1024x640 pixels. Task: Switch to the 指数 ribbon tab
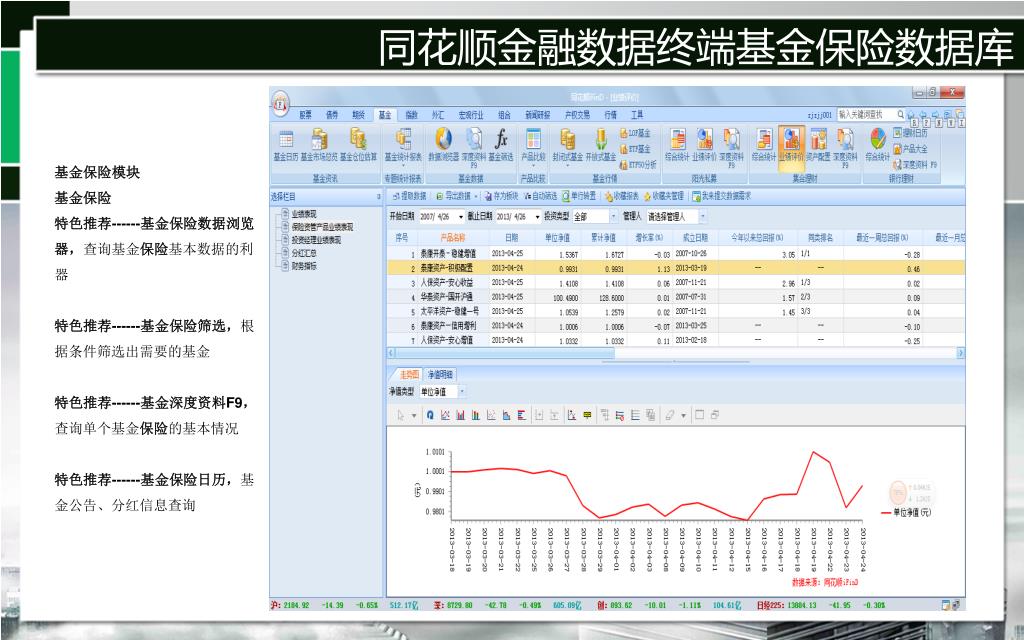[x=411, y=115]
